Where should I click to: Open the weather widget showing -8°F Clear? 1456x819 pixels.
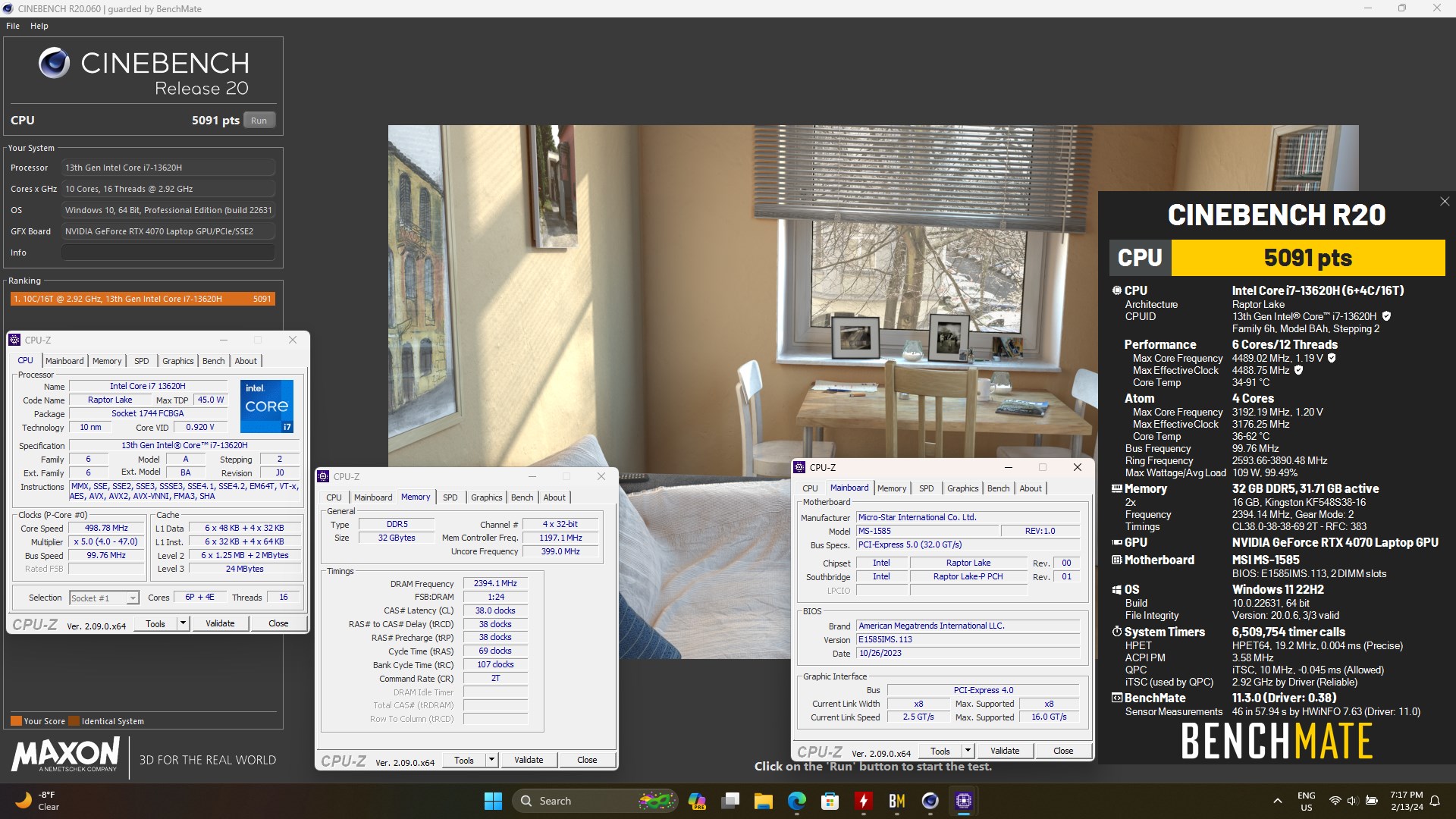click(38, 801)
